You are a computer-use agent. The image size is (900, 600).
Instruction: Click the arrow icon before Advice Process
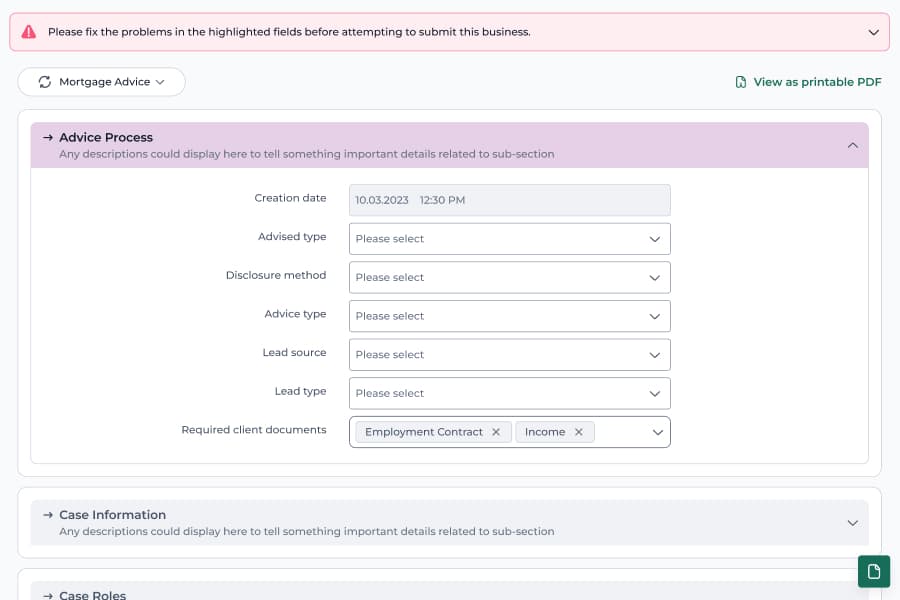pos(48,138)
